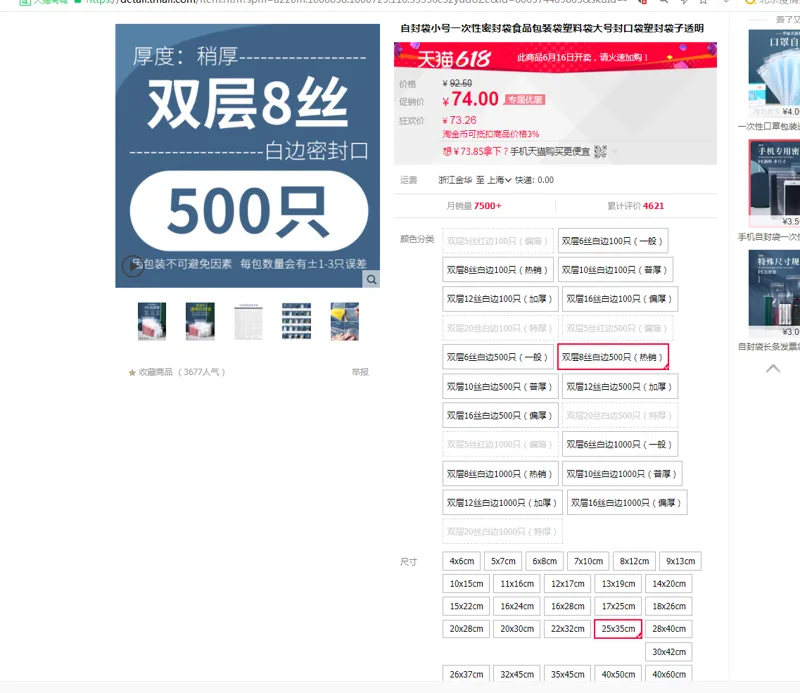Choose size 20x30cm
The height and width of the screenshot is (693, 800).
click(517, 629)
